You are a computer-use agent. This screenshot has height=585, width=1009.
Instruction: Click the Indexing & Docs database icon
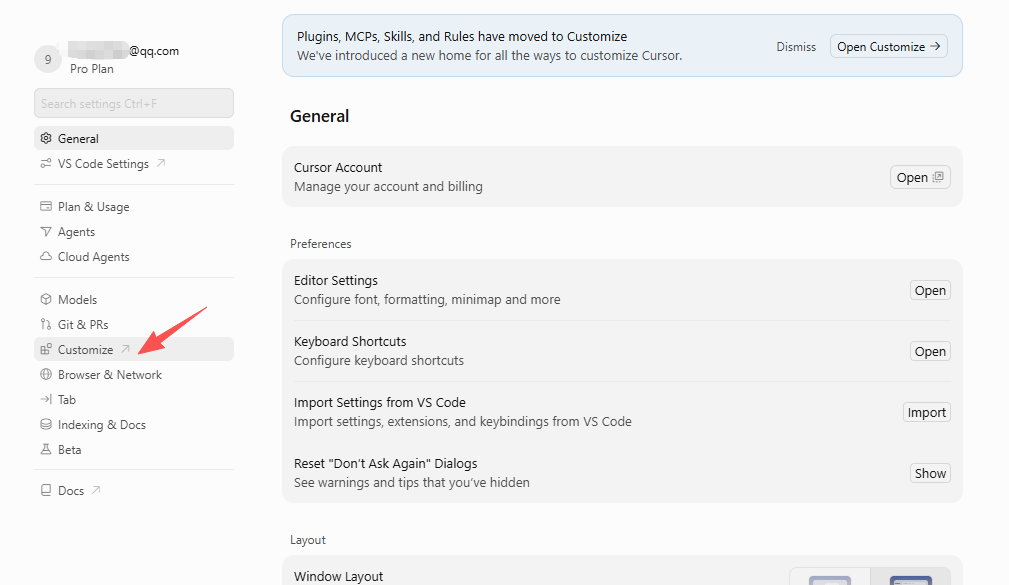(x=46, y=425)
